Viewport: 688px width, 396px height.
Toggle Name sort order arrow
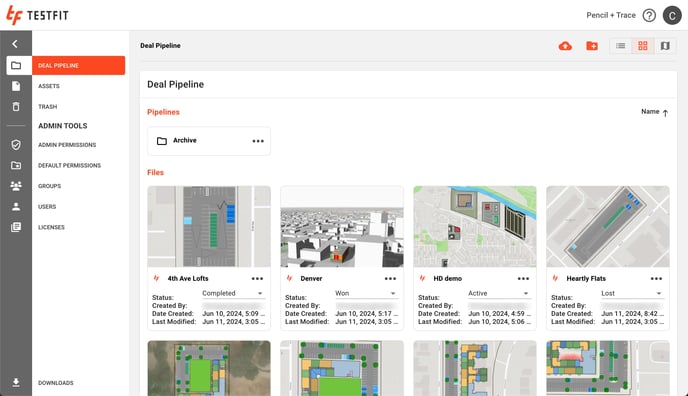pos(665,113)
